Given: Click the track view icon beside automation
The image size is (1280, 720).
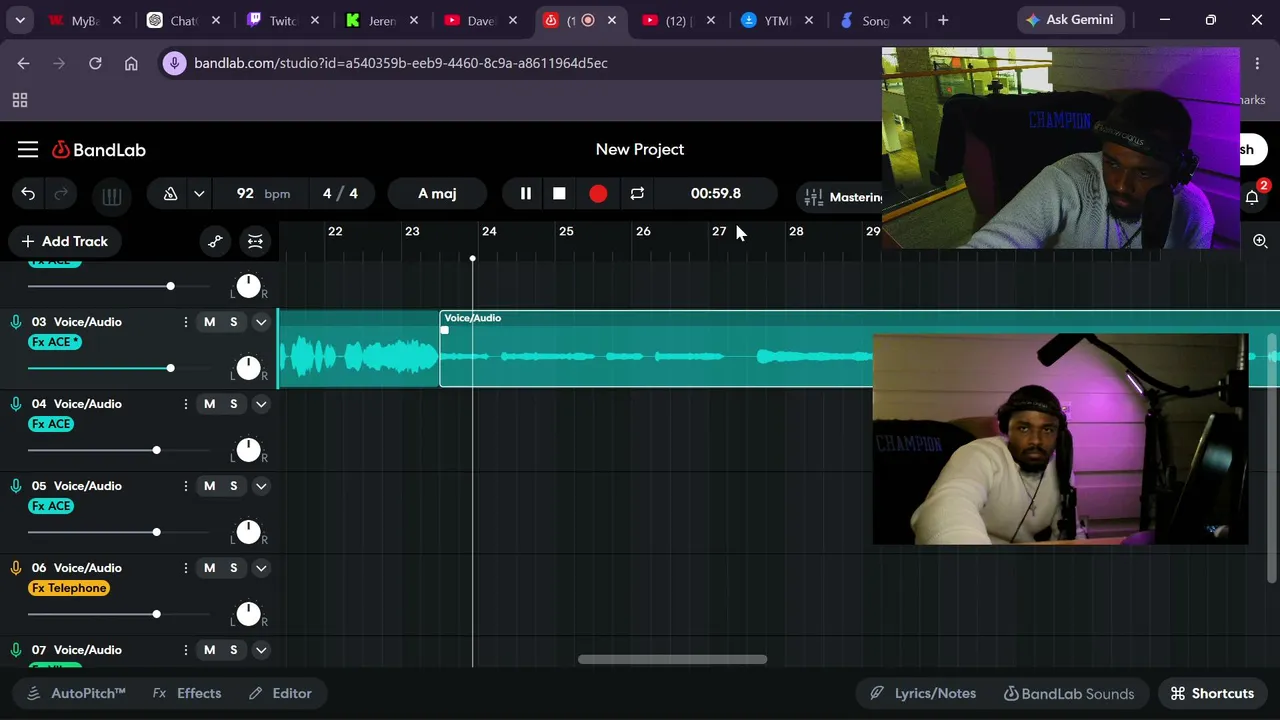Looking at the screenshot, I should click(255, 241).
